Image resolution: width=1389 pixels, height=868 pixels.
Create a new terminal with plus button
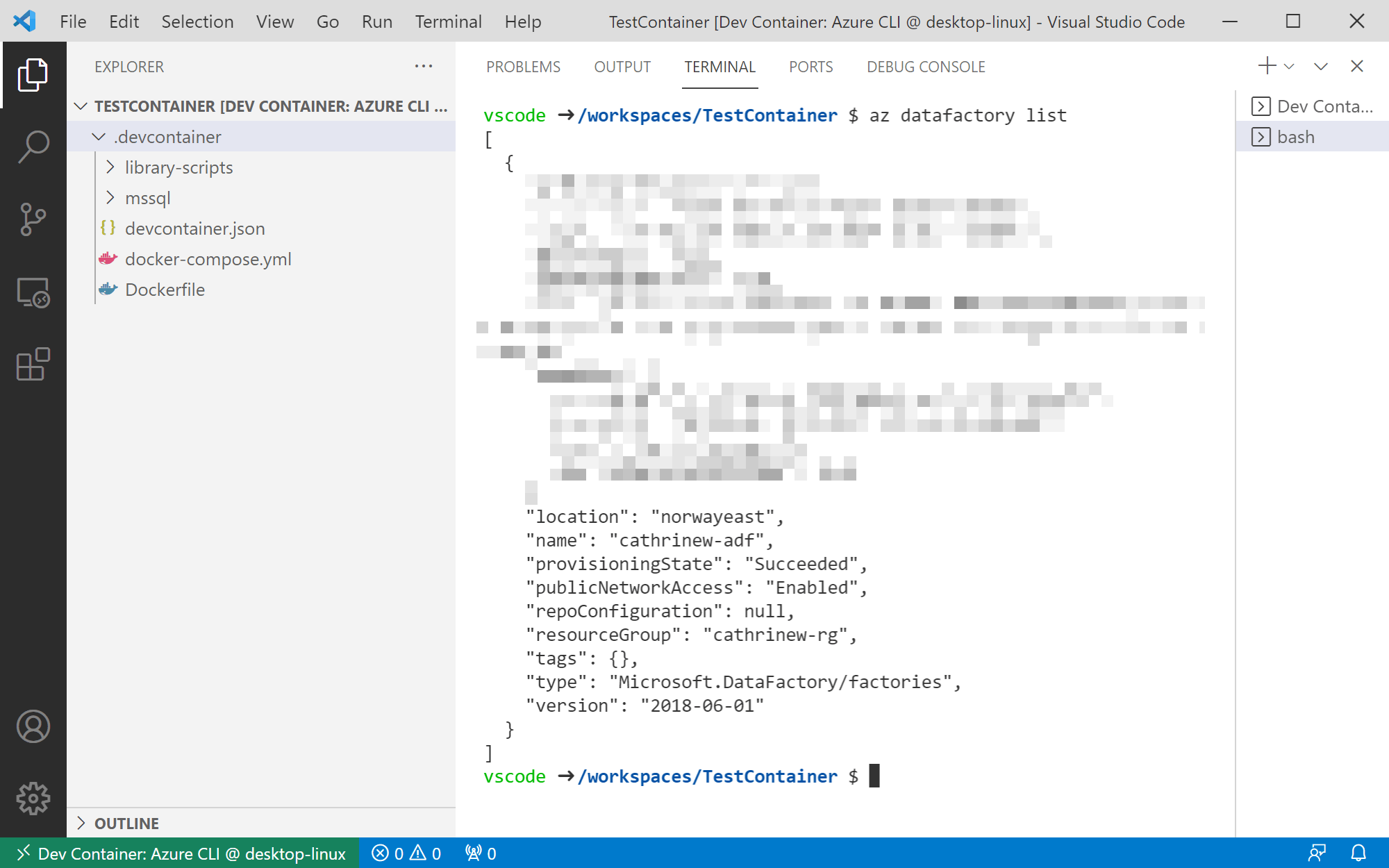coord(1267,66)
